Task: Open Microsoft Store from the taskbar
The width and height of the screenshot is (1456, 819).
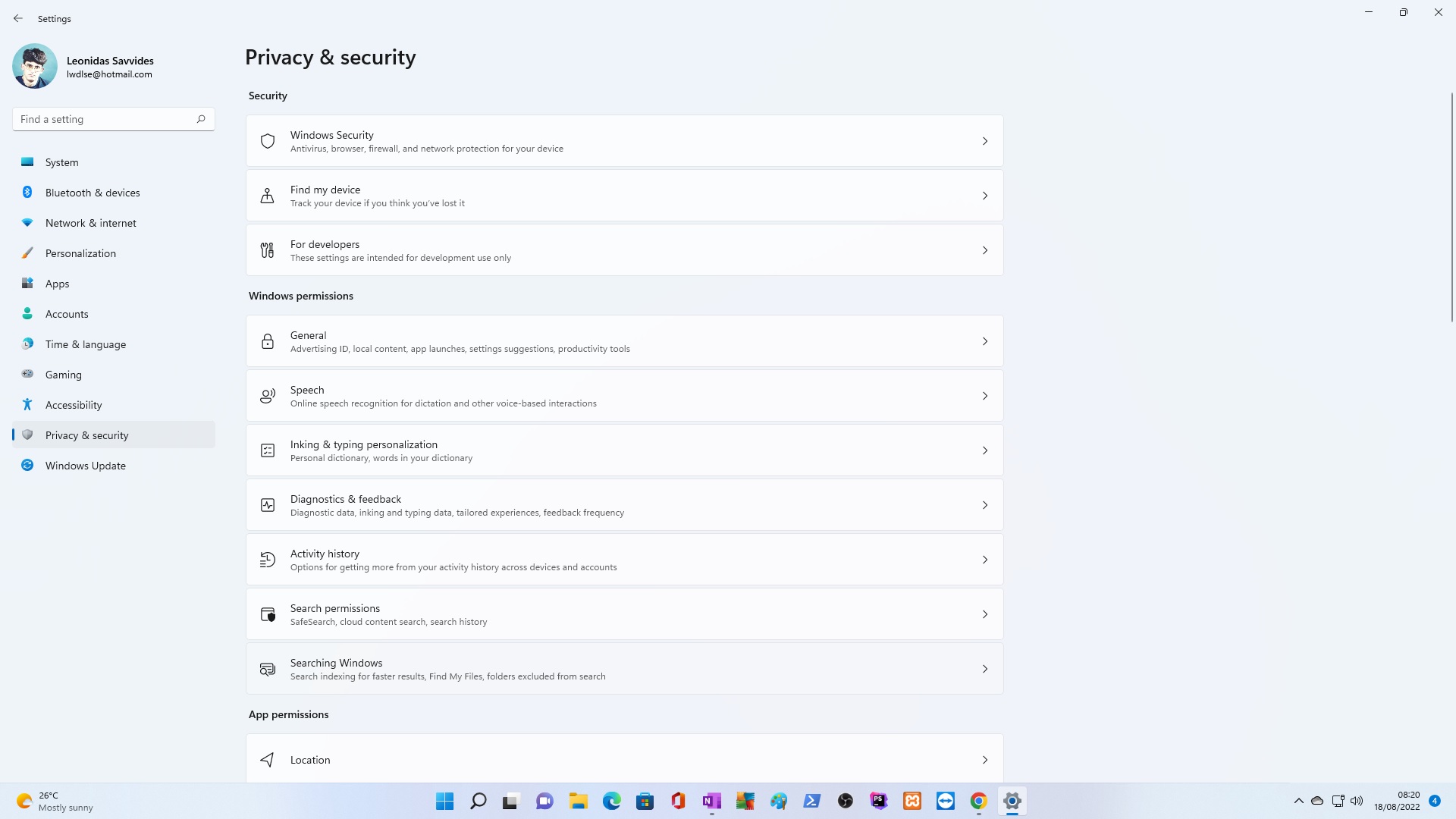Action: [x=645, y=801]
